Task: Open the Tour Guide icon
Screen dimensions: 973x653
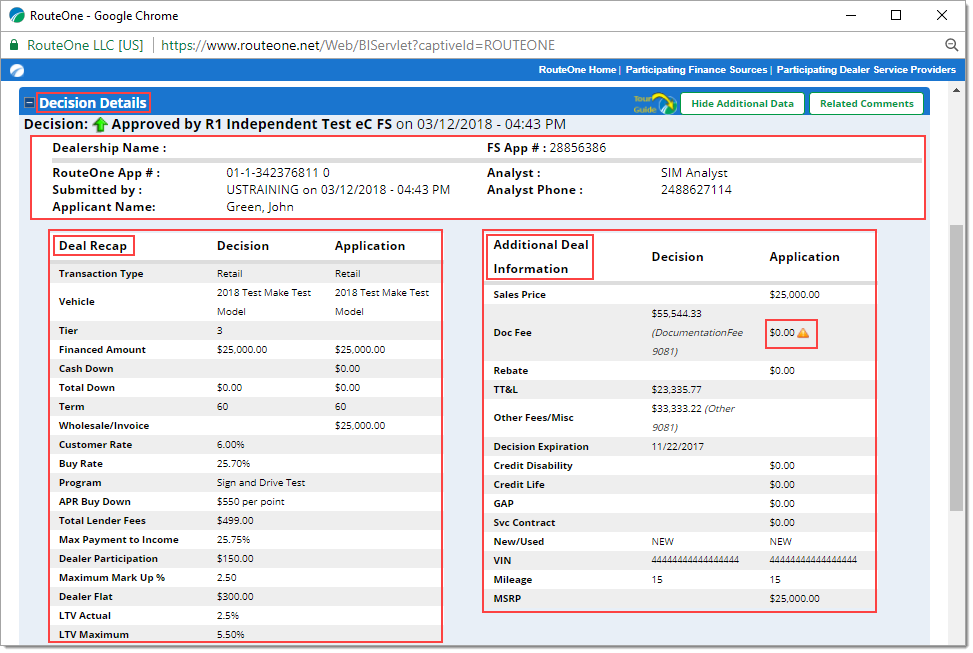Action: (655, 104)
